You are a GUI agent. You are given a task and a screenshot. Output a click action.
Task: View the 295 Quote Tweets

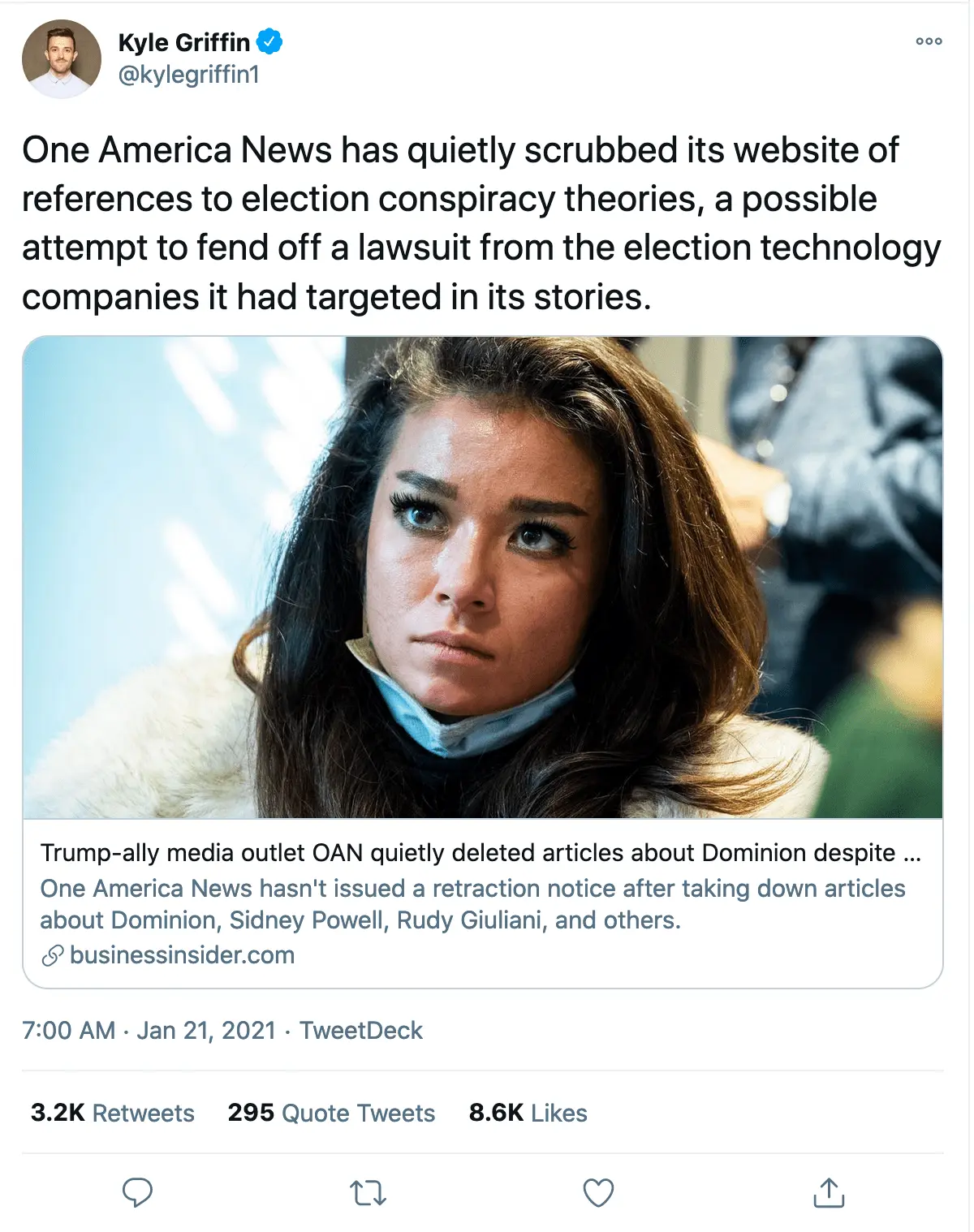click(x=331, y=1113)
